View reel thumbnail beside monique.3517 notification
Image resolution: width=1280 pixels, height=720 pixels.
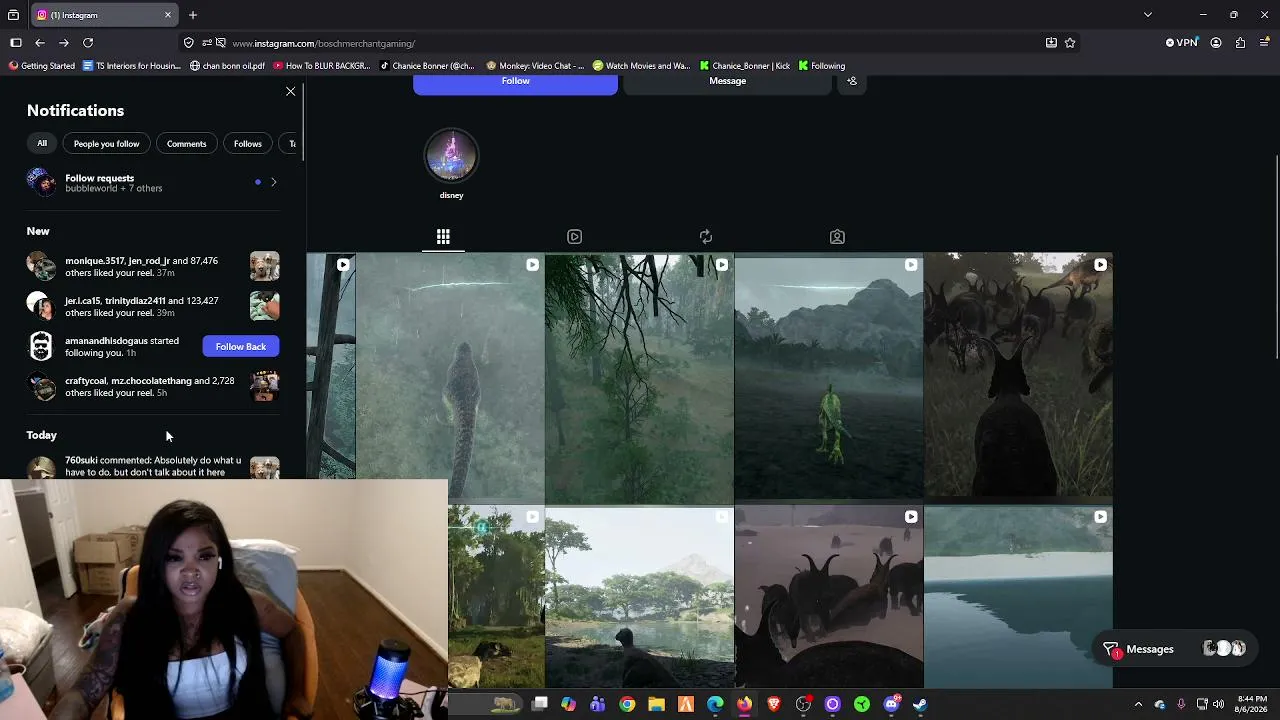(x=265, y=266)
